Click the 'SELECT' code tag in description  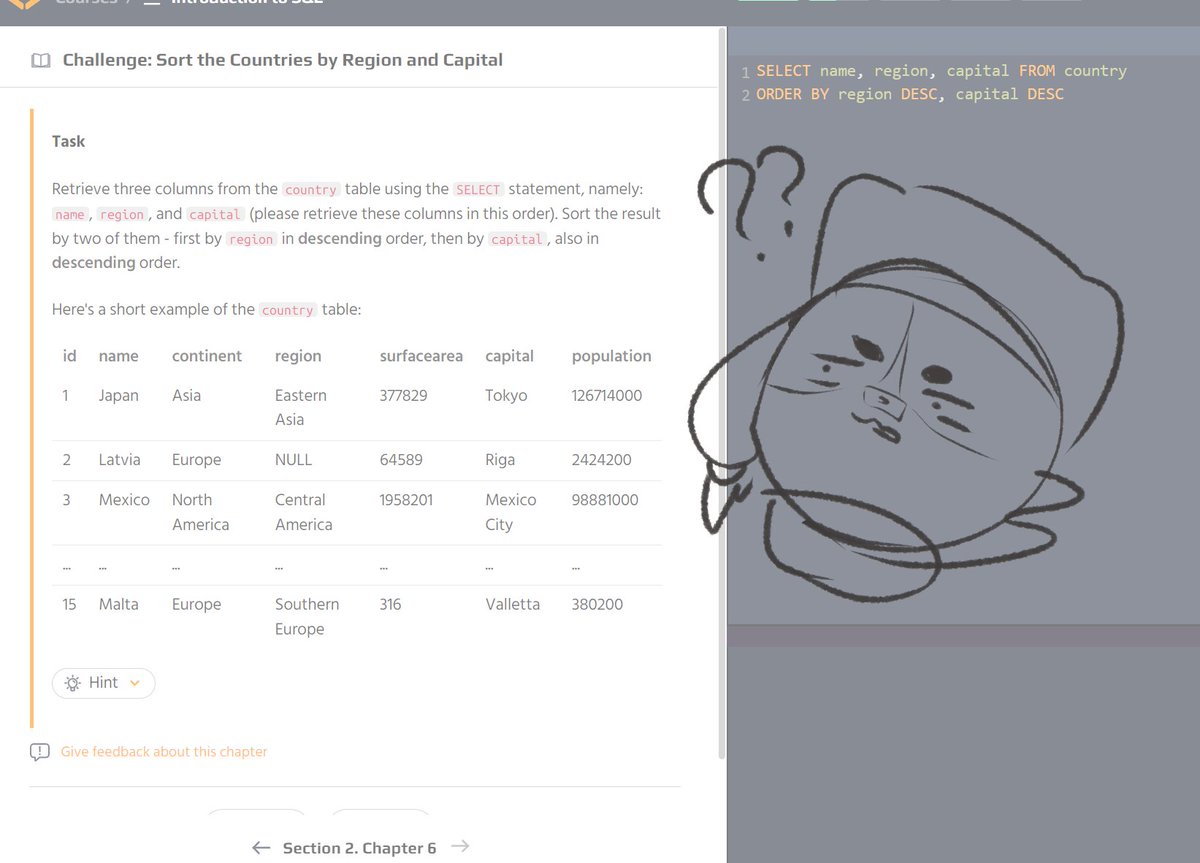coord(478,189)
